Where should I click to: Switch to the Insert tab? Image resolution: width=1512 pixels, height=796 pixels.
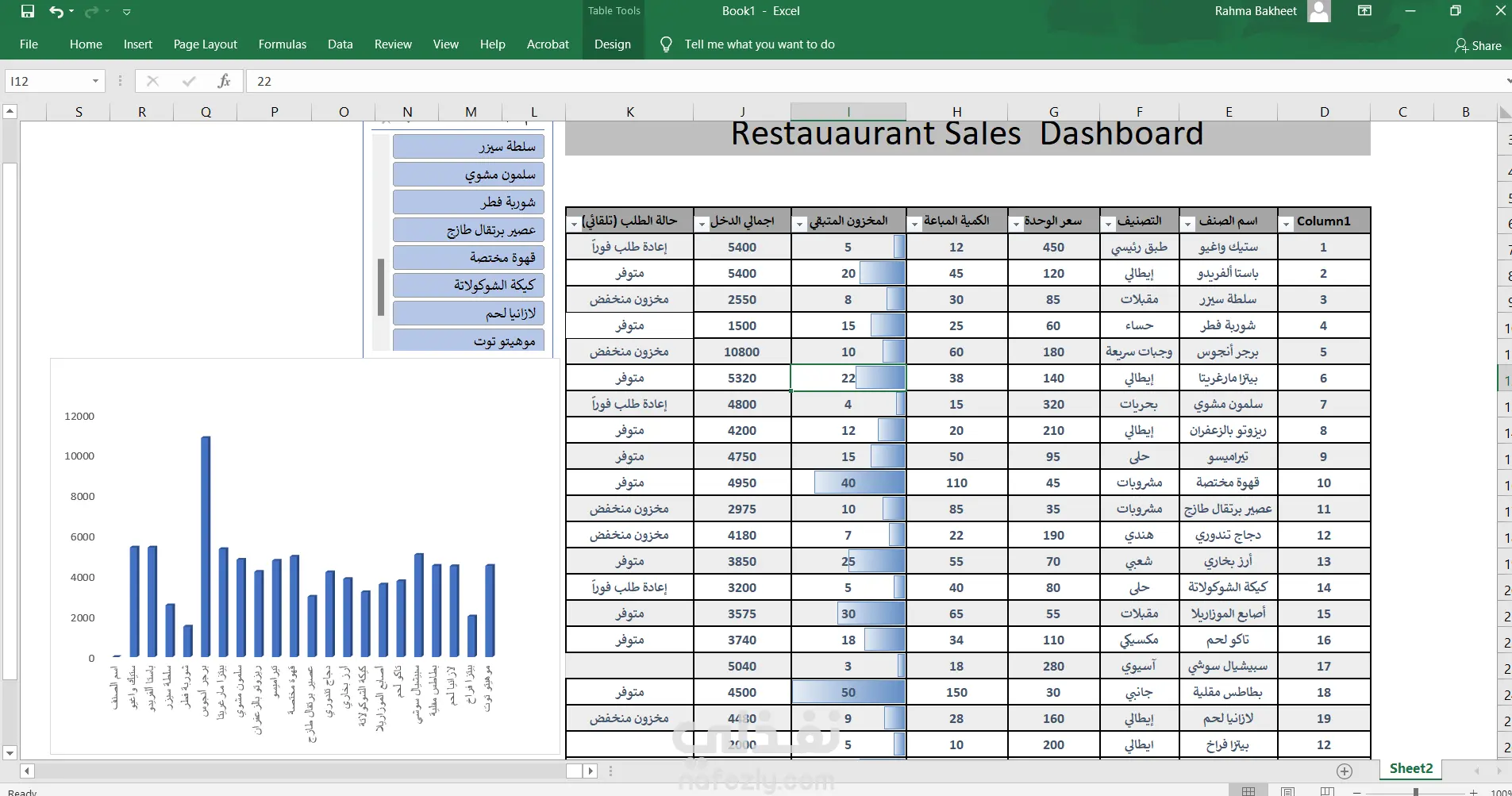point(138,44)
